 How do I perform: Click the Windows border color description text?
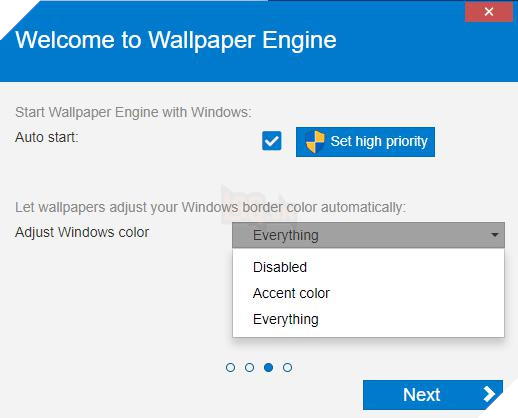(x=211, y=207)
